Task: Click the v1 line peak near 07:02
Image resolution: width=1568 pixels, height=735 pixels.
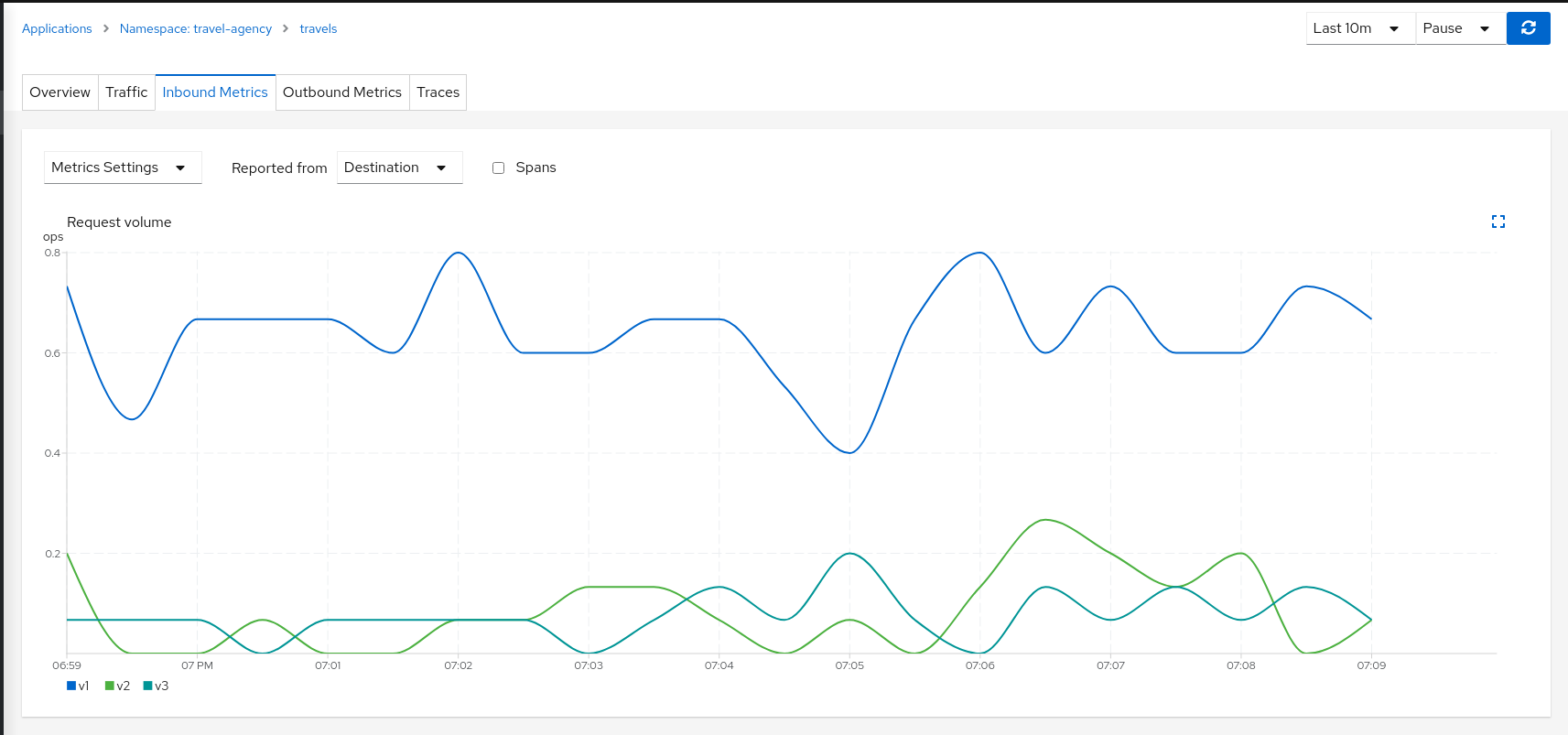Action: pyautogui.click(x=458, y=254)
